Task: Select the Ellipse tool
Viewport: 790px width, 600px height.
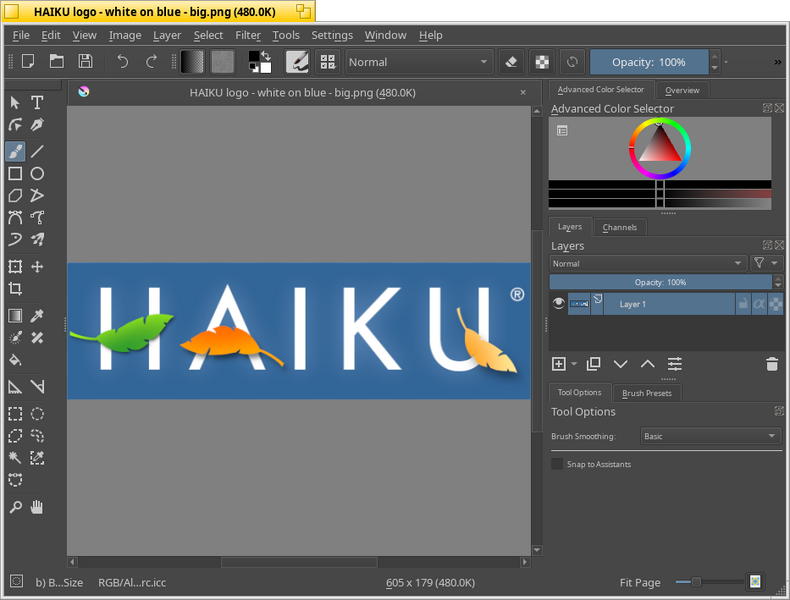Action: point(37,173)
